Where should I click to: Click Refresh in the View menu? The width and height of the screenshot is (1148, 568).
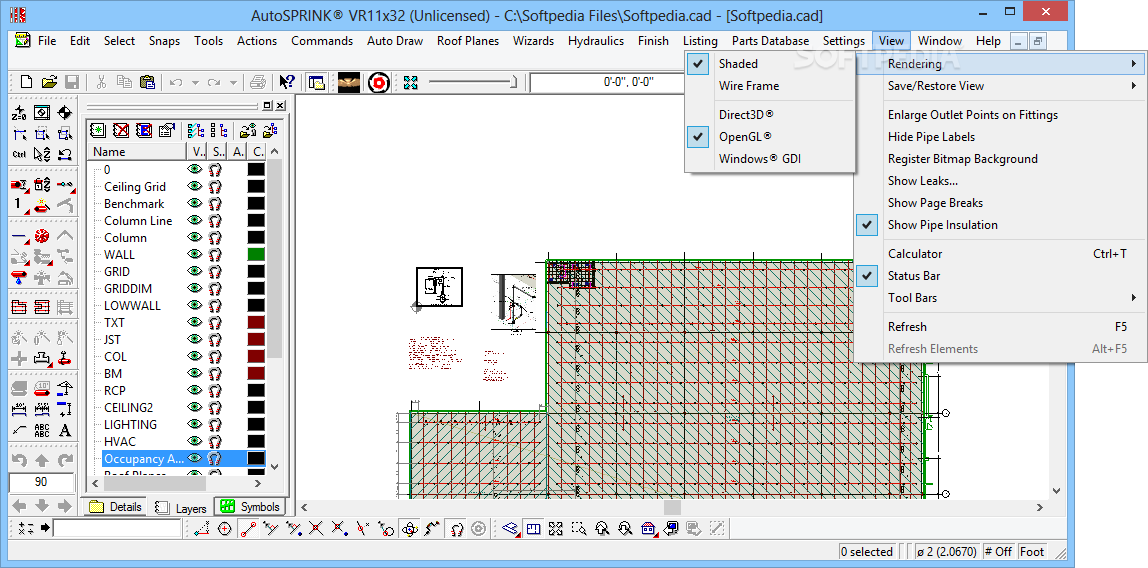1001,327
